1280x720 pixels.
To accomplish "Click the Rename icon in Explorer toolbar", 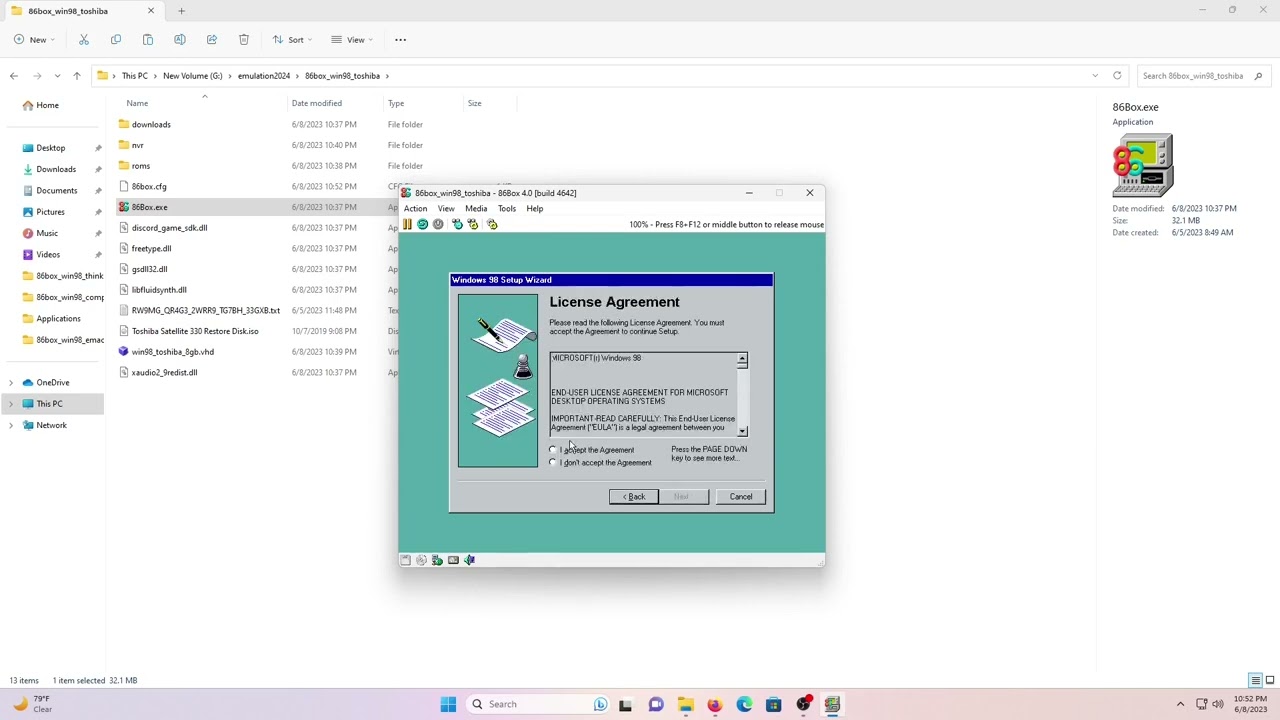I will (x=180, y=40).
